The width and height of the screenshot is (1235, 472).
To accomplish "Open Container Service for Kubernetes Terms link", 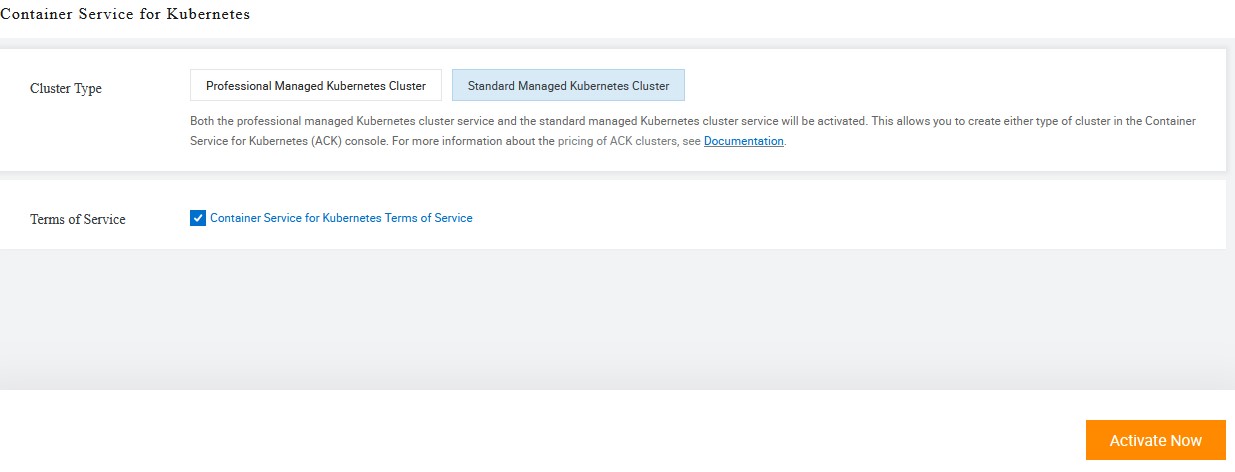I will coord(341,218).
